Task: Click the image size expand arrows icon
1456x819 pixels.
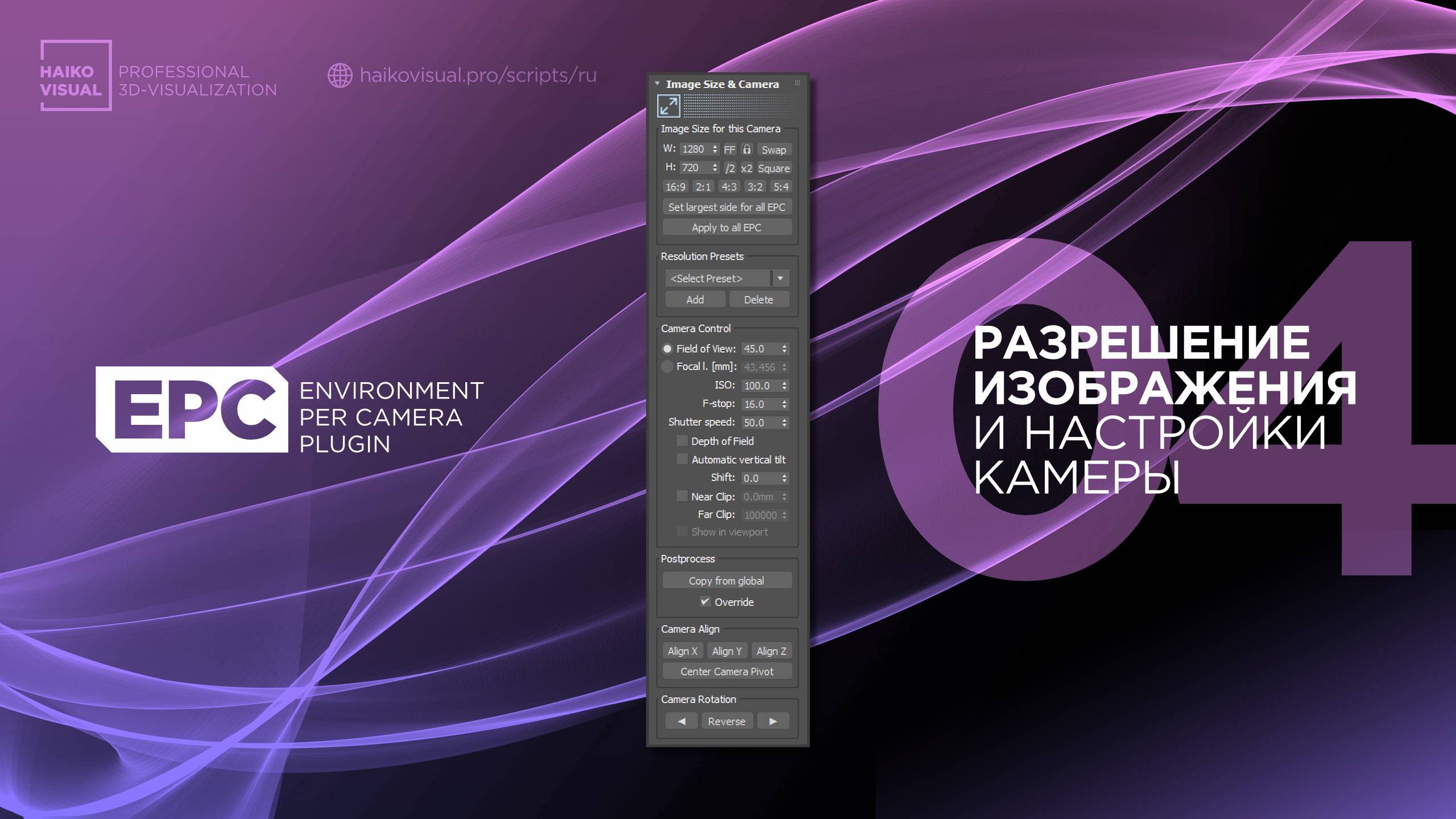Action: tap(668, 106)
